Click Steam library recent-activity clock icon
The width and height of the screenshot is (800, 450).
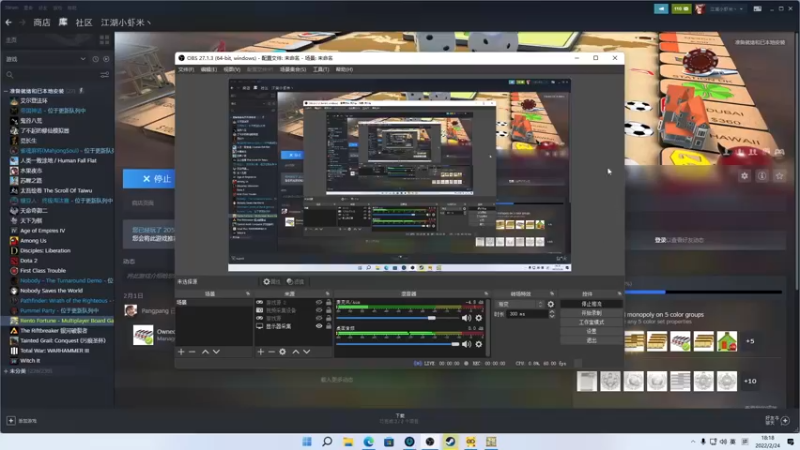click(95, 59)
